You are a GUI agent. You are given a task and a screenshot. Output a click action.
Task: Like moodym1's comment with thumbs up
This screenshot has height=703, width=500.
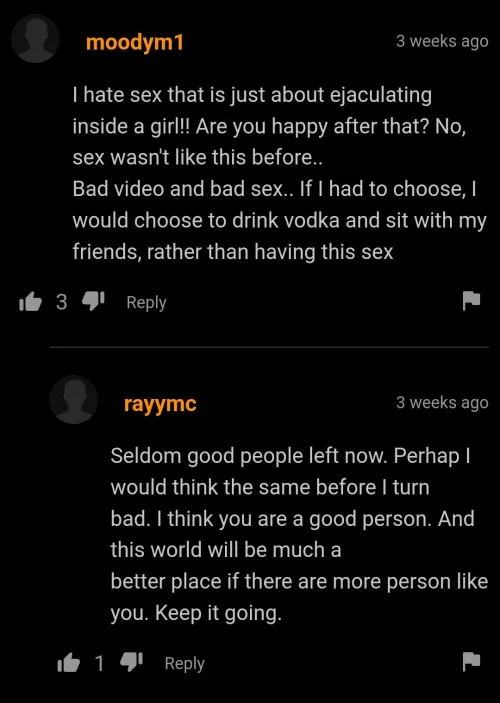coord(30,302)
